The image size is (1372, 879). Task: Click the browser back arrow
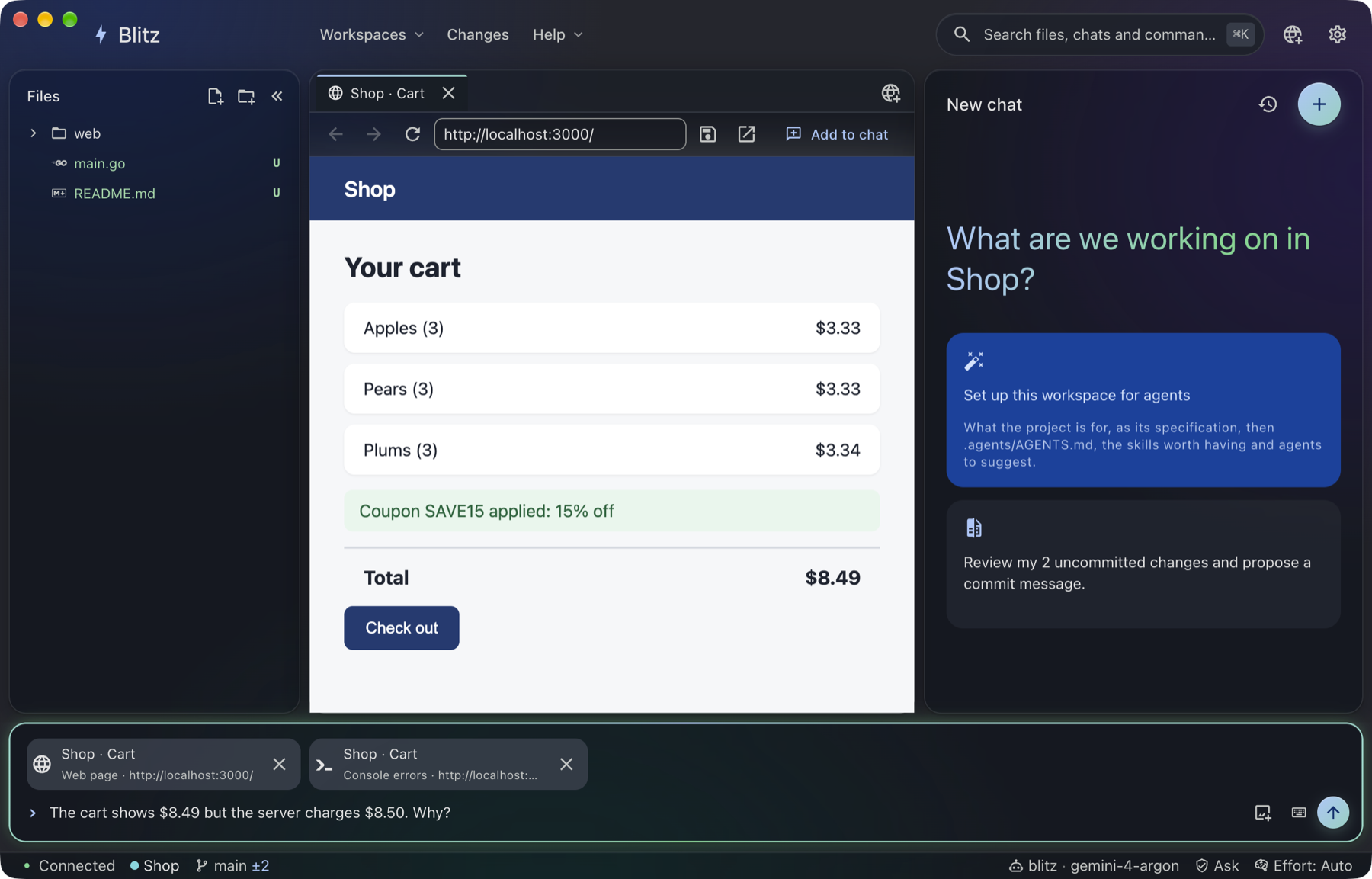[x=335, y=134]
